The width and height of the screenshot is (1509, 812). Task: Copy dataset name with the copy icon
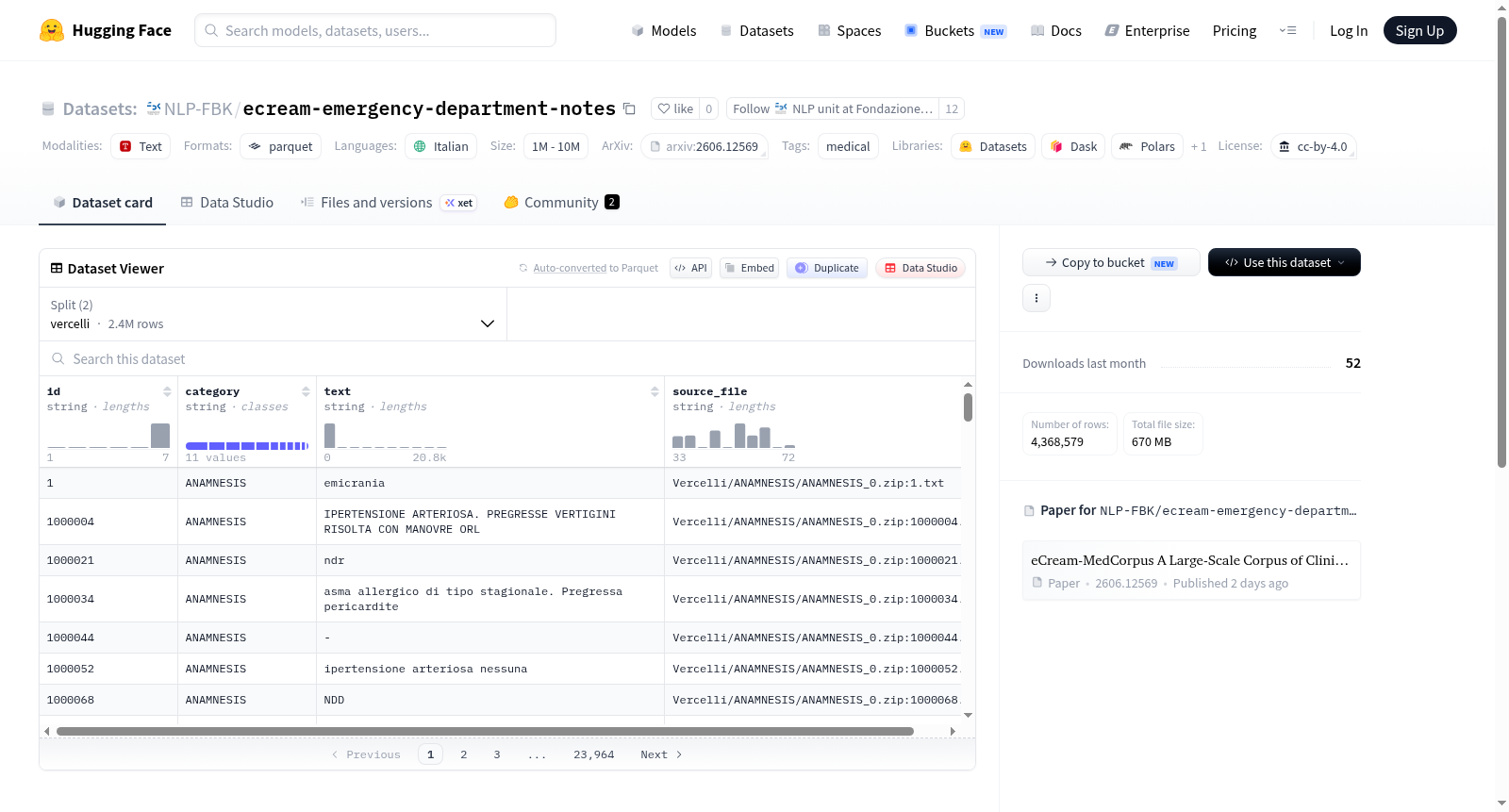pos(629,108)
